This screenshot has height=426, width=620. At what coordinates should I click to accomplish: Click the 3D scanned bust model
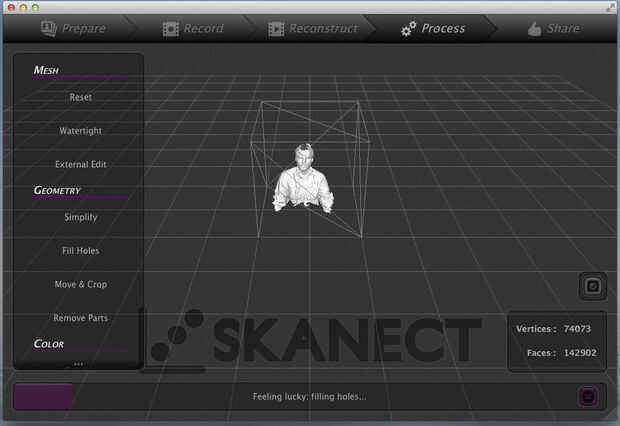[x=303, y=178]
